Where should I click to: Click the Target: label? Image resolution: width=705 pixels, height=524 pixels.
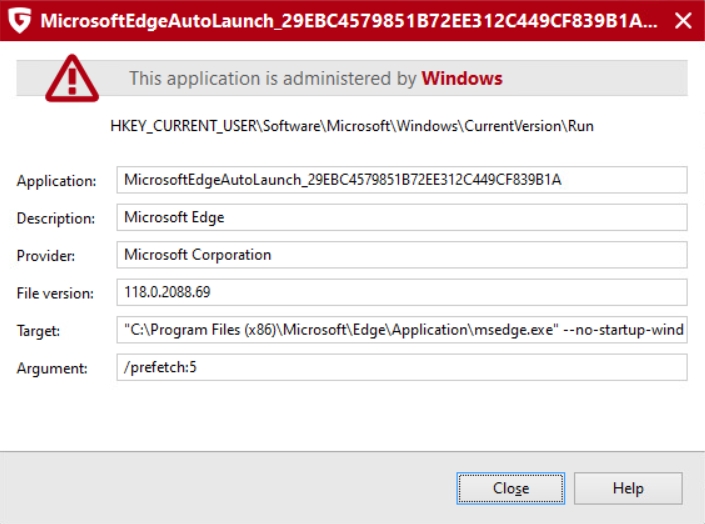(x=38, y=331)
